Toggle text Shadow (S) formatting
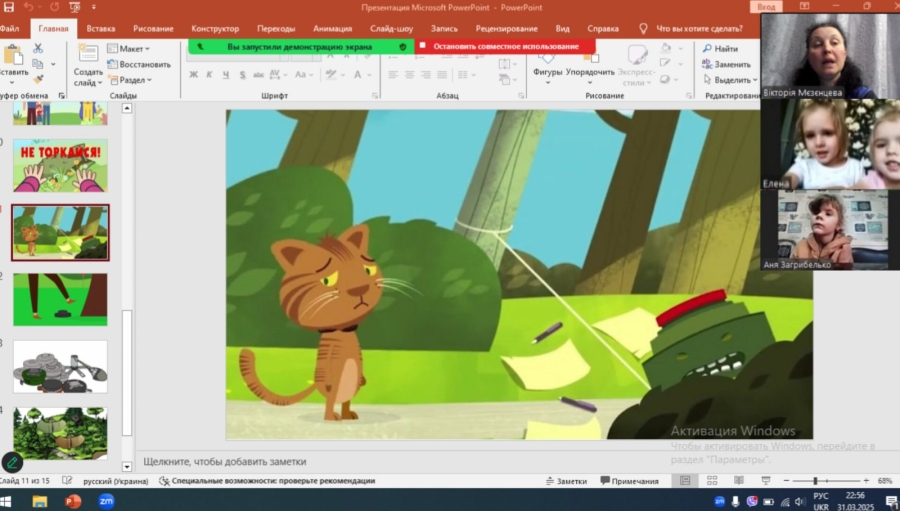This screenshot has height=511, width=900. (242, 75)
